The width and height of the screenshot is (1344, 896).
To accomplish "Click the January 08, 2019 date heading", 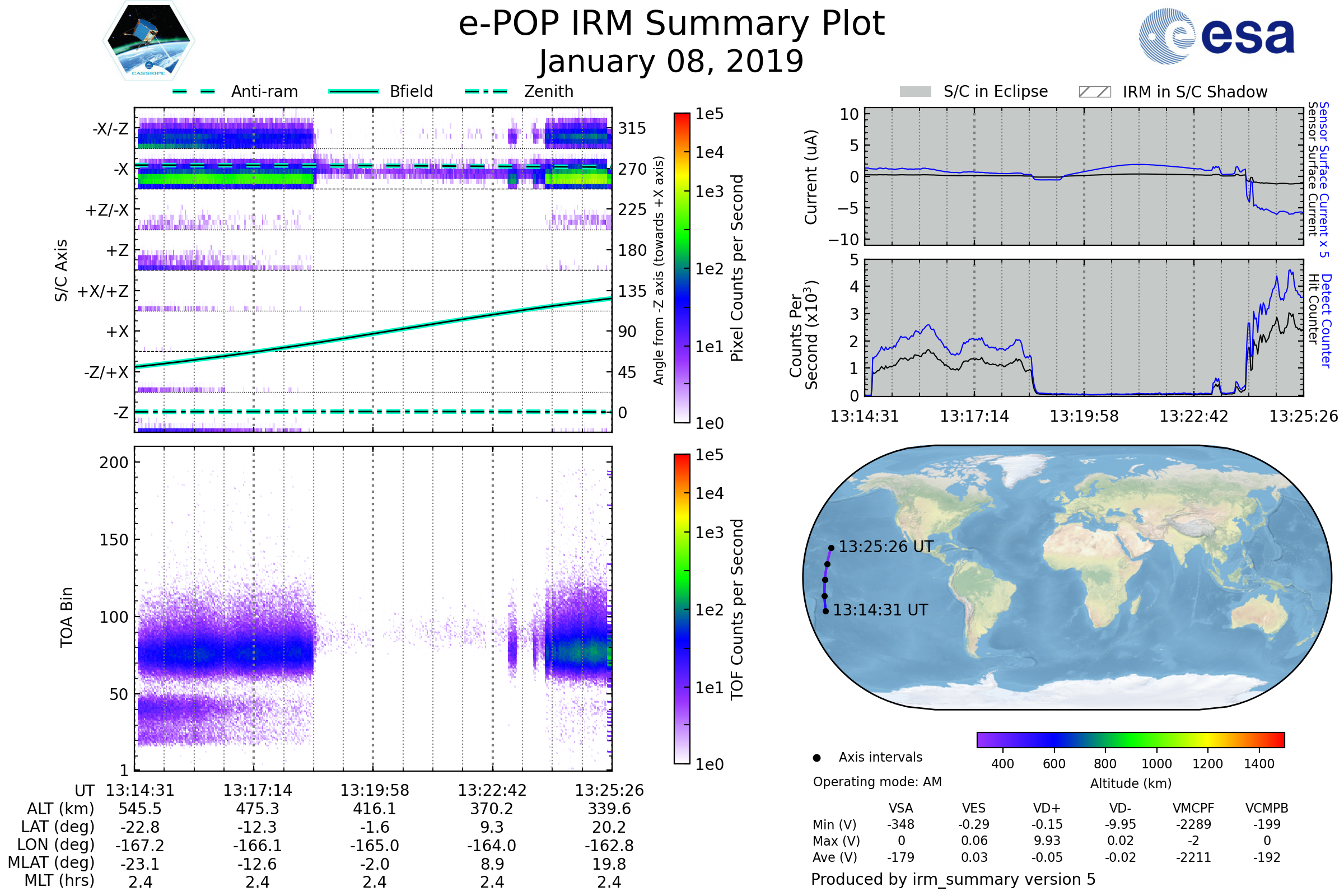I will 671,62.
